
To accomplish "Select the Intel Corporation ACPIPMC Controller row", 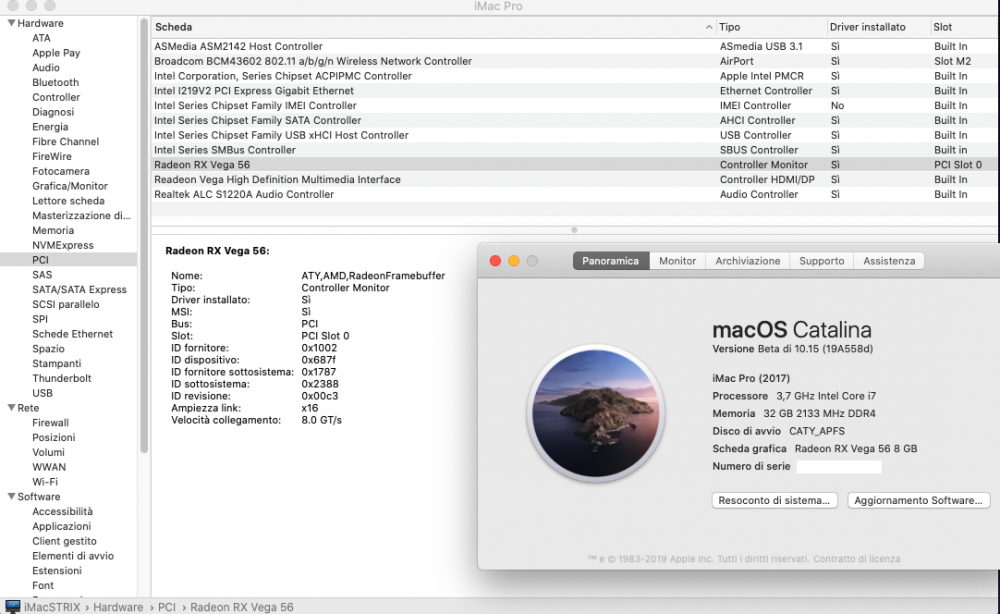I will (574, 76).
